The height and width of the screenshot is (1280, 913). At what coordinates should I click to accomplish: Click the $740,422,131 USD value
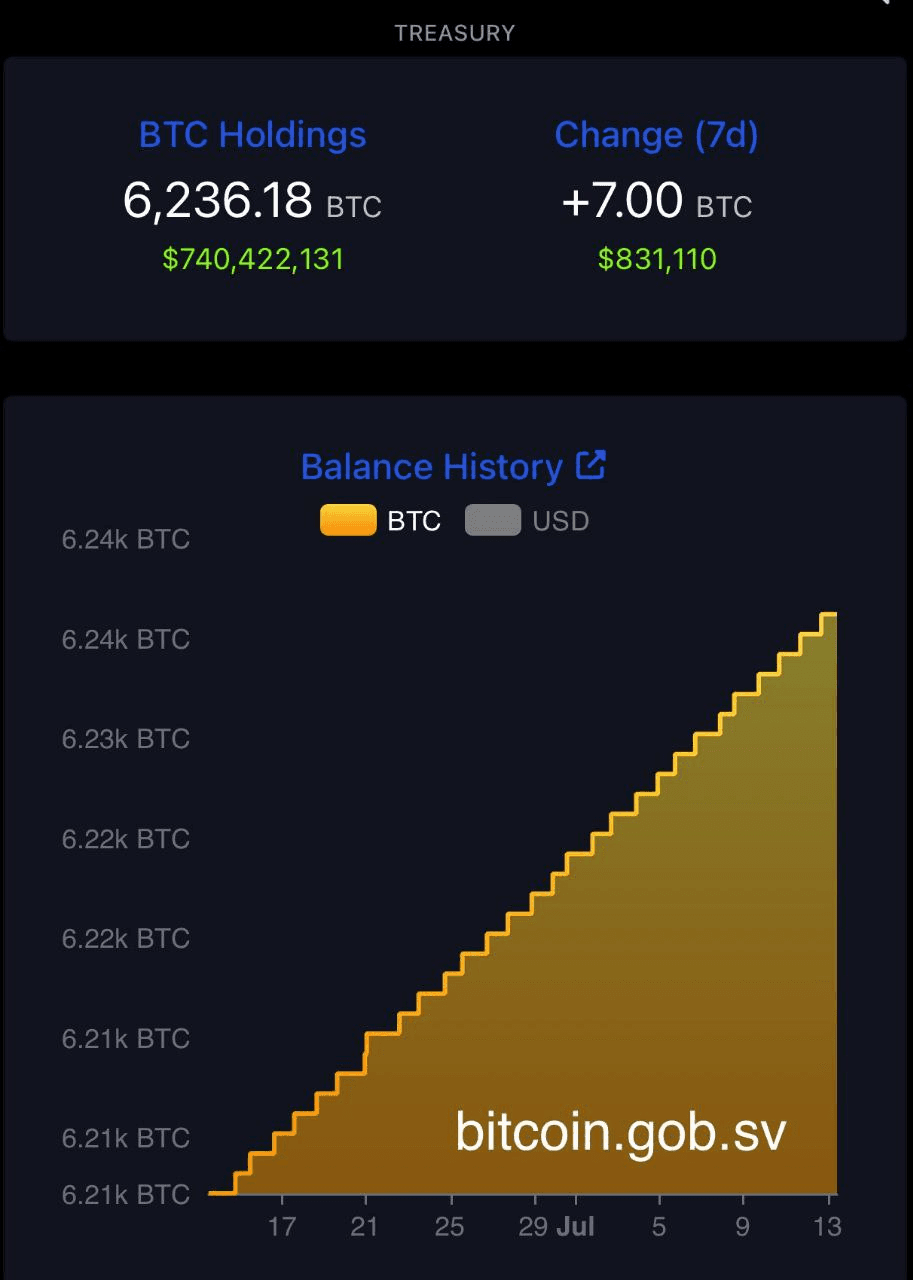[253, 259]
